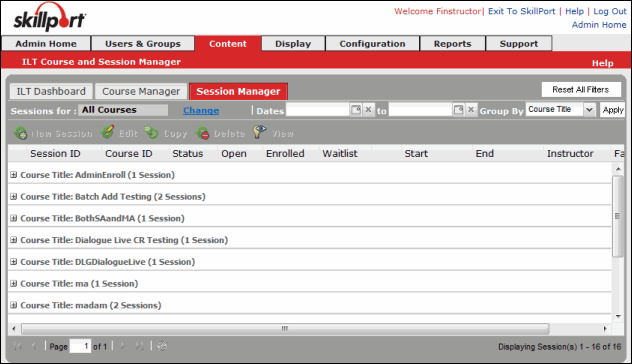Click the horizontal scrollbar thumb
632x364 pixels.
click(x=285, y=329)
